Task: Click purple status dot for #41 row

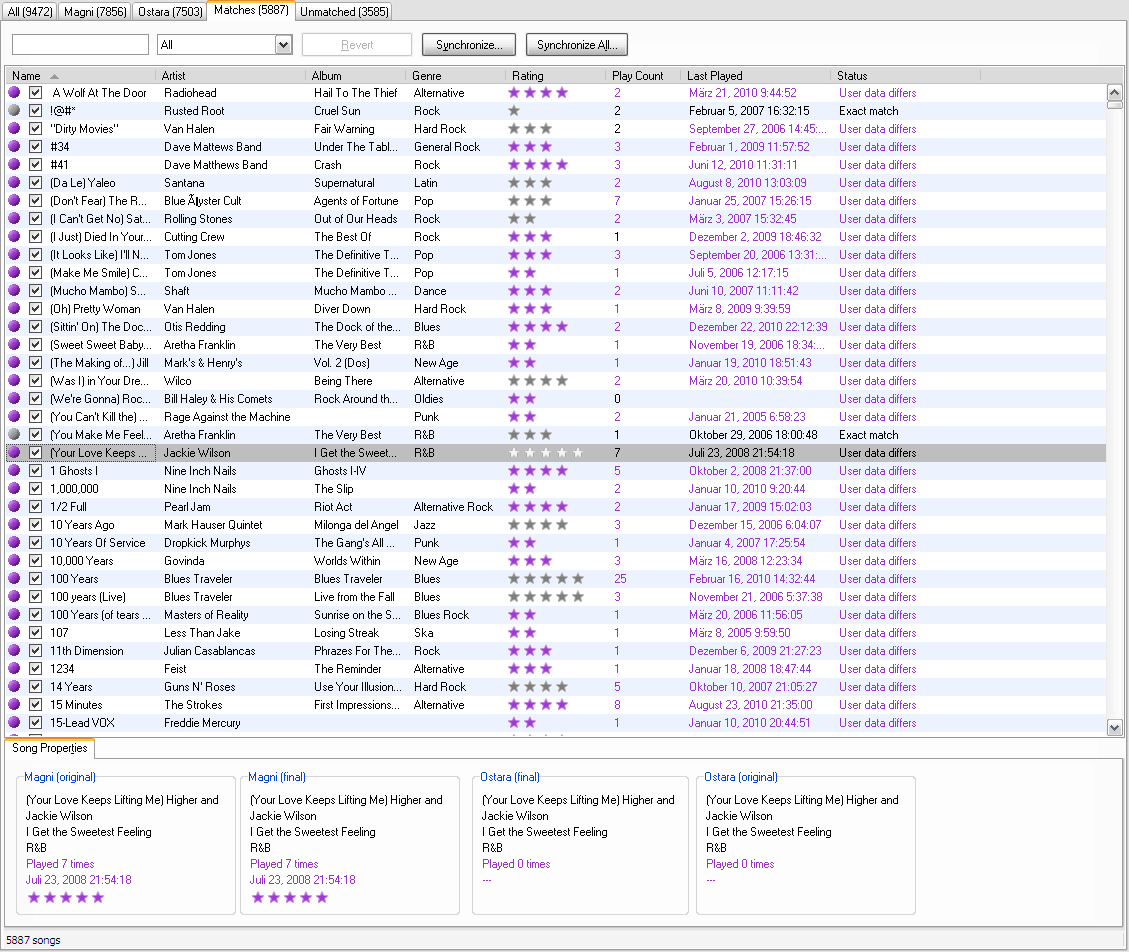Action: 14,164
